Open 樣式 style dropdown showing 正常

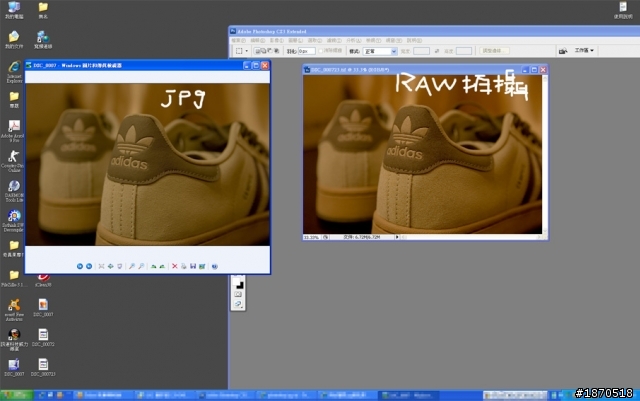[x=380, y=51]
